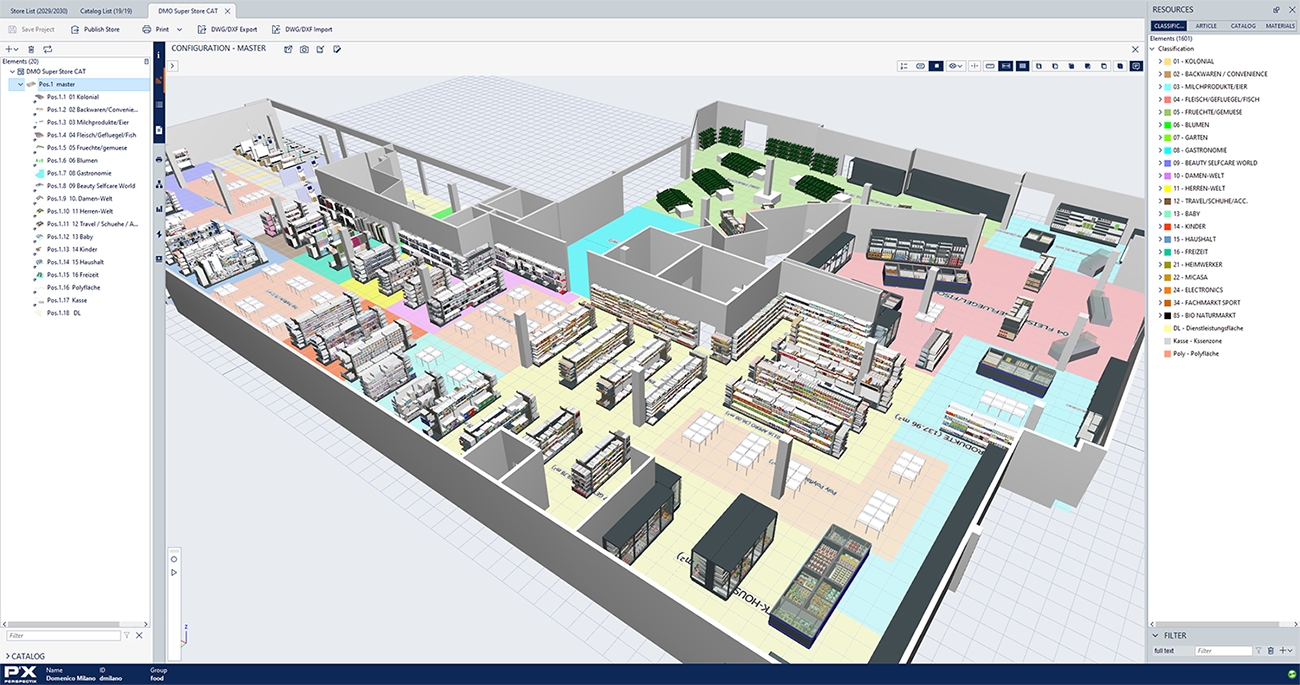Click the first copy-style icon in viewport toolbar
This screenshot has width=1300, height=685.
pos(1038,66)
